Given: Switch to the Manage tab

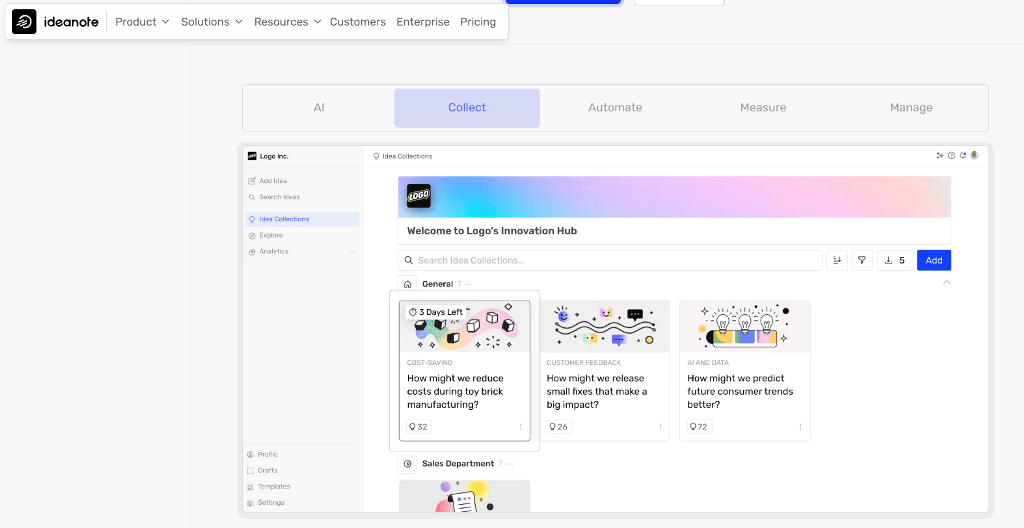Looking at the screenshot, I should coord(911,108).
